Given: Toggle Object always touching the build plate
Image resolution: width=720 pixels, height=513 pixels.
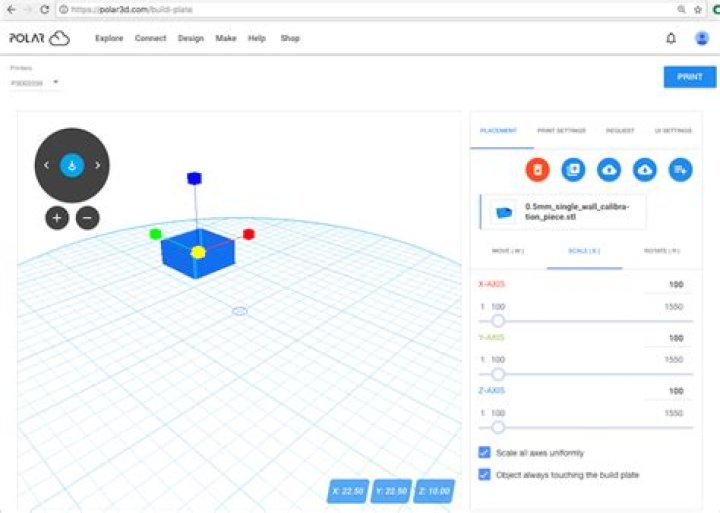Looking at the screenshot, I should [485, 475].
